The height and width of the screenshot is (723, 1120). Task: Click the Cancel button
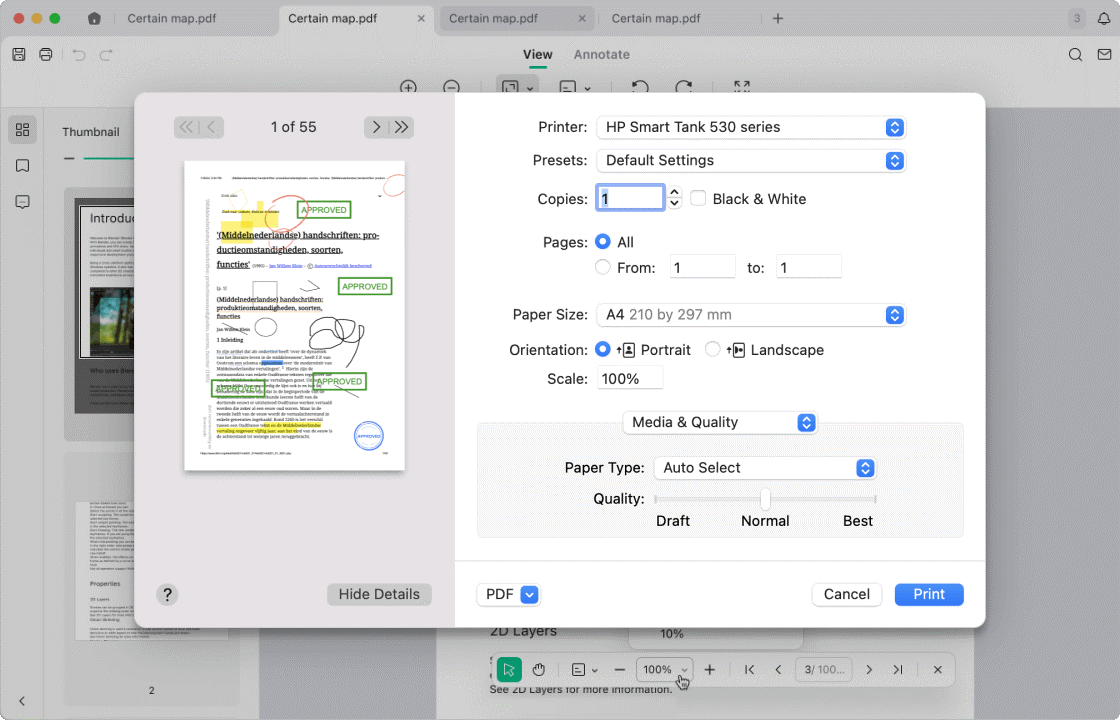coord(846,594)
